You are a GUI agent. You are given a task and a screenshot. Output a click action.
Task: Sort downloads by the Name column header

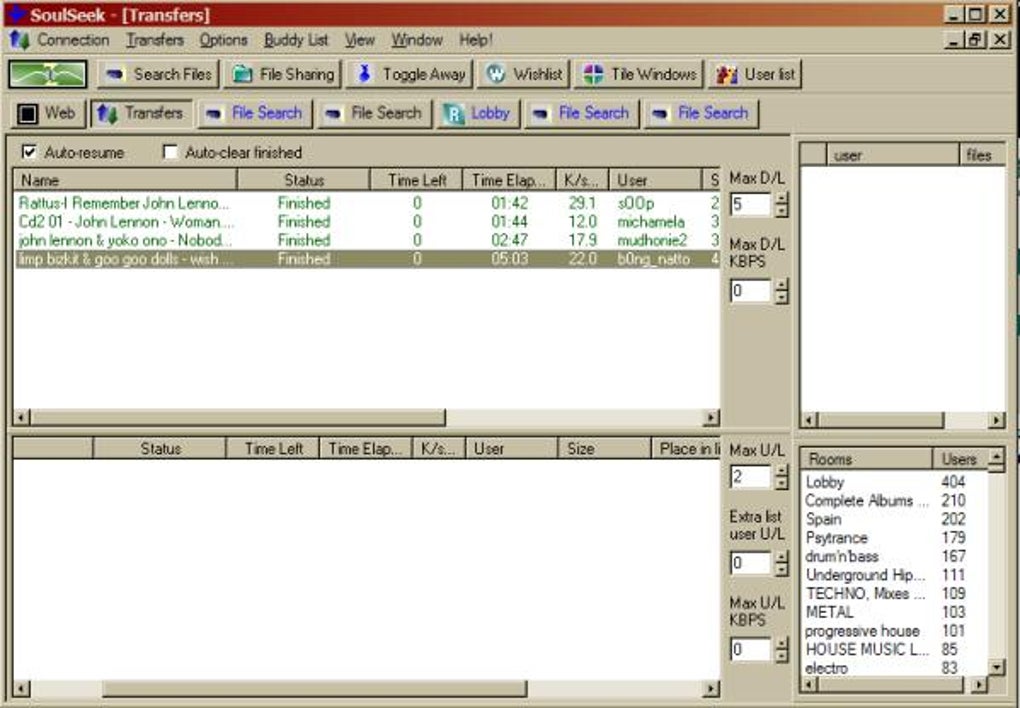(126, 180)
